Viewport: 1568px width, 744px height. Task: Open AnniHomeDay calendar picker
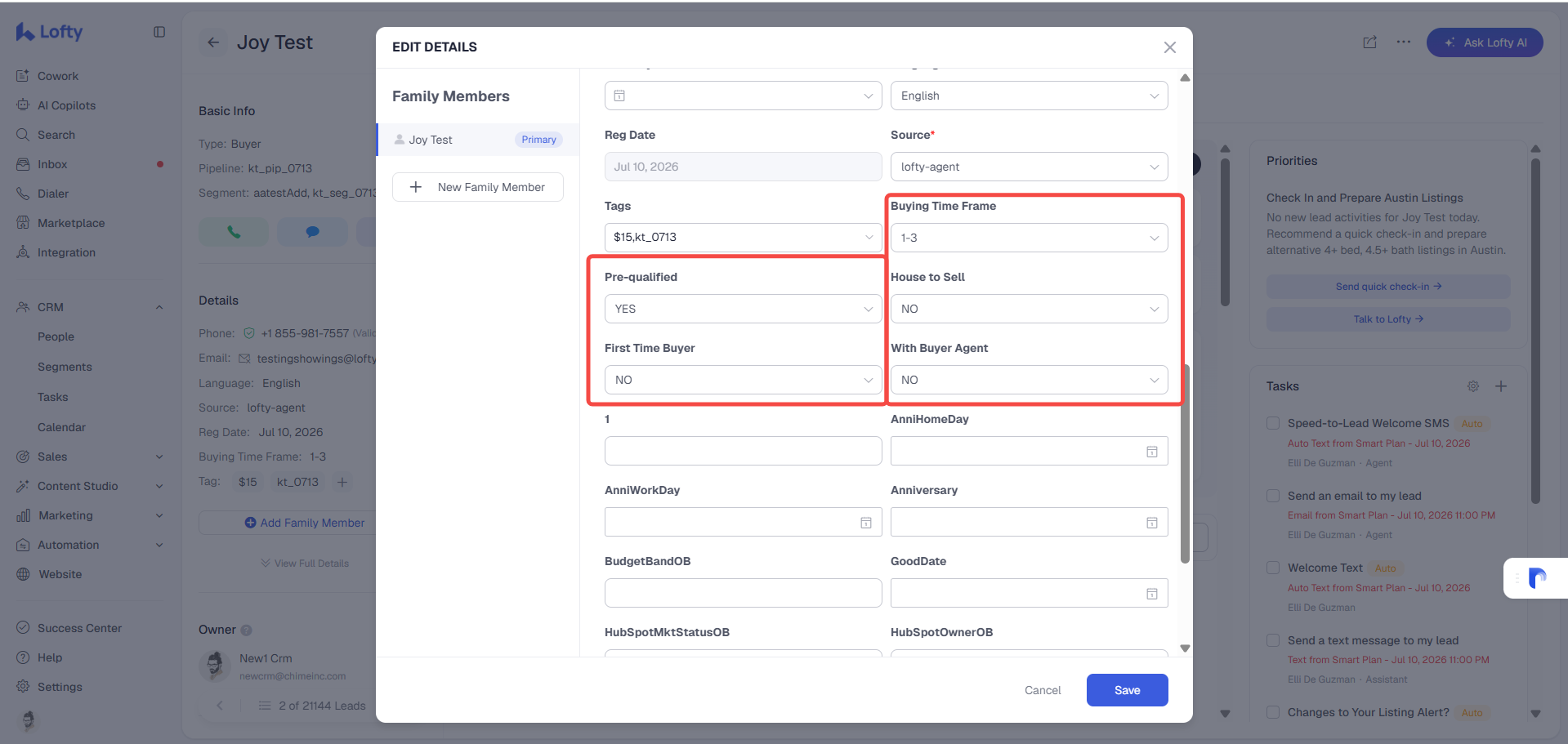tap(1151, 451)
